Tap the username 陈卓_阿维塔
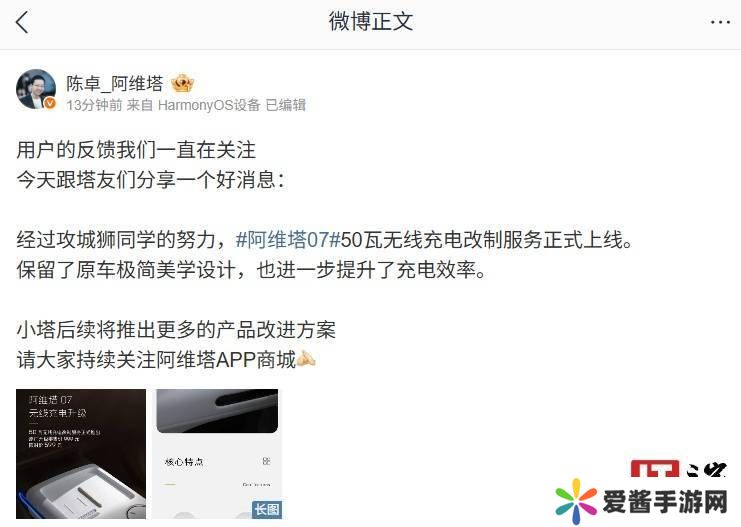The image size is (741, 527). click(114, 84)
